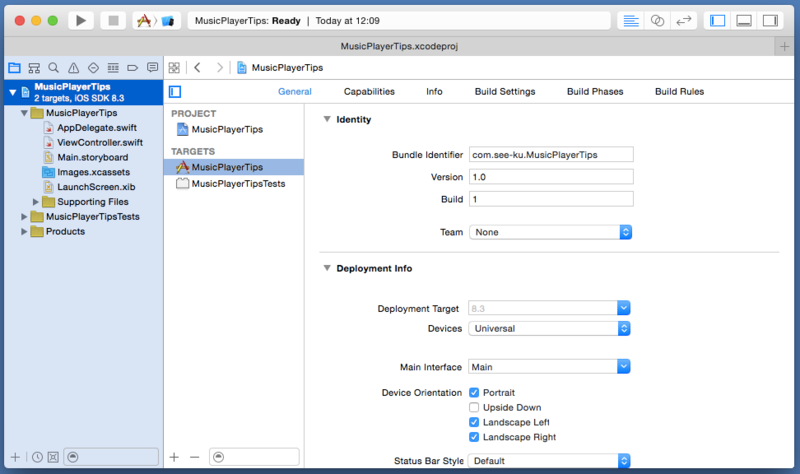Open the Project navigator
The image size is (800, 474).
[x=14, y=67]
